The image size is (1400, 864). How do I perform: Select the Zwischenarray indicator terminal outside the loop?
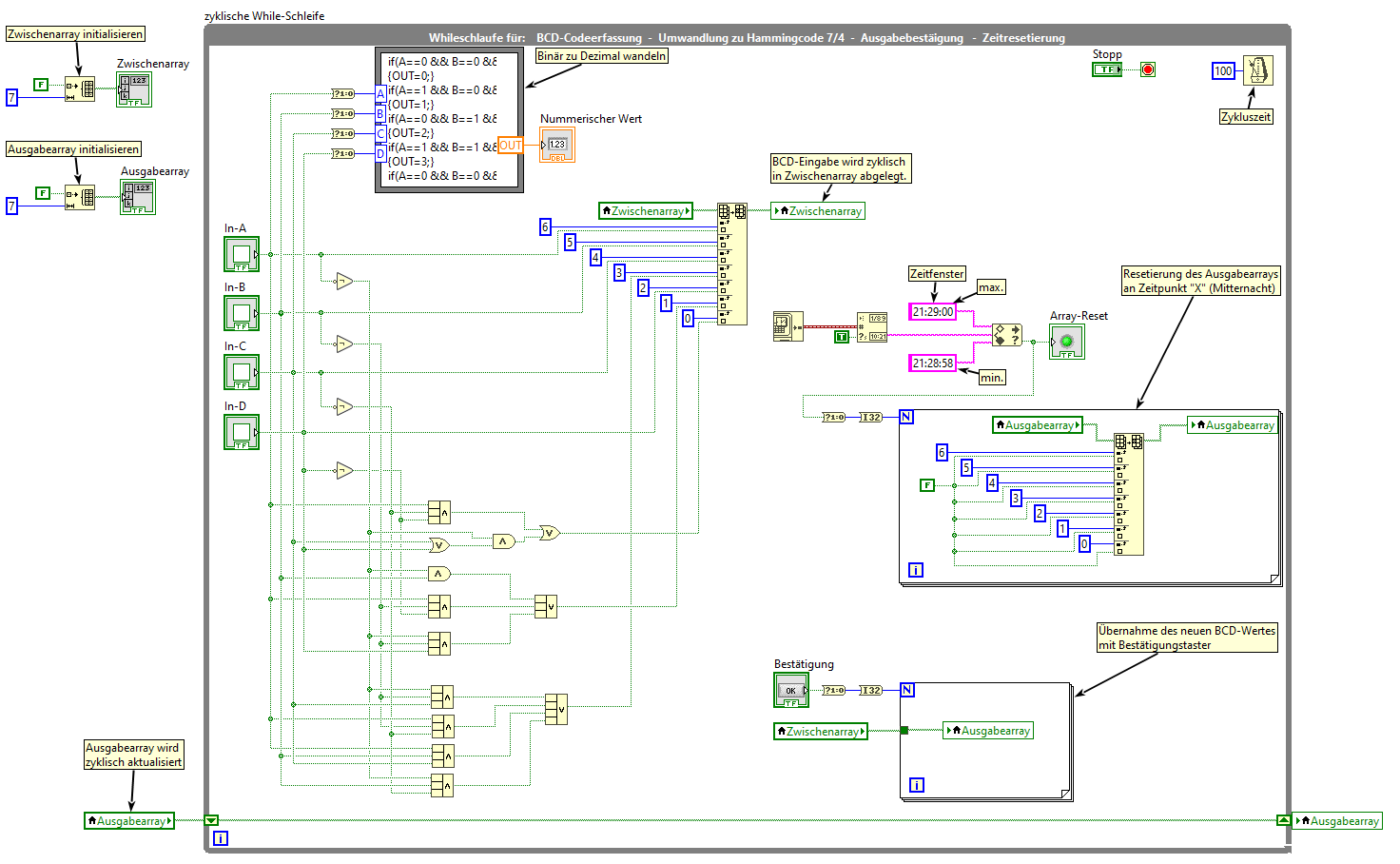[x=134, y=89]
